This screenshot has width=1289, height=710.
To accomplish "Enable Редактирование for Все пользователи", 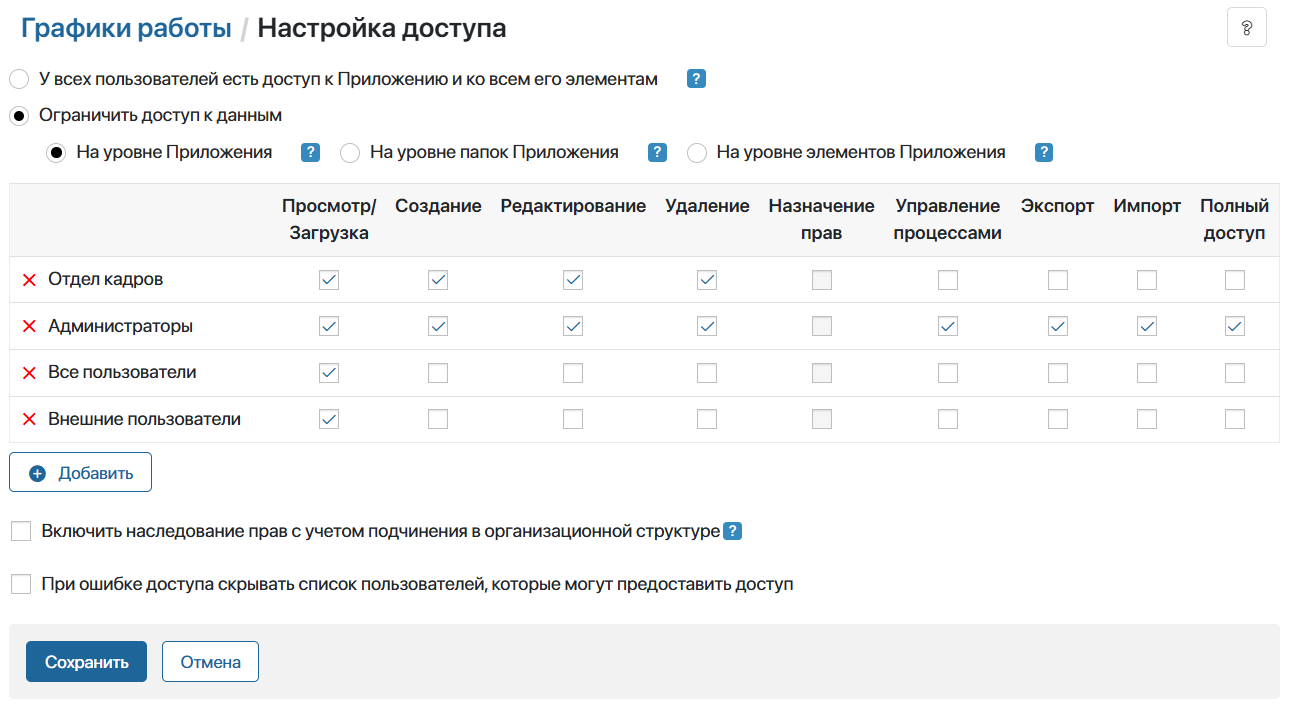I will (573, 373).
